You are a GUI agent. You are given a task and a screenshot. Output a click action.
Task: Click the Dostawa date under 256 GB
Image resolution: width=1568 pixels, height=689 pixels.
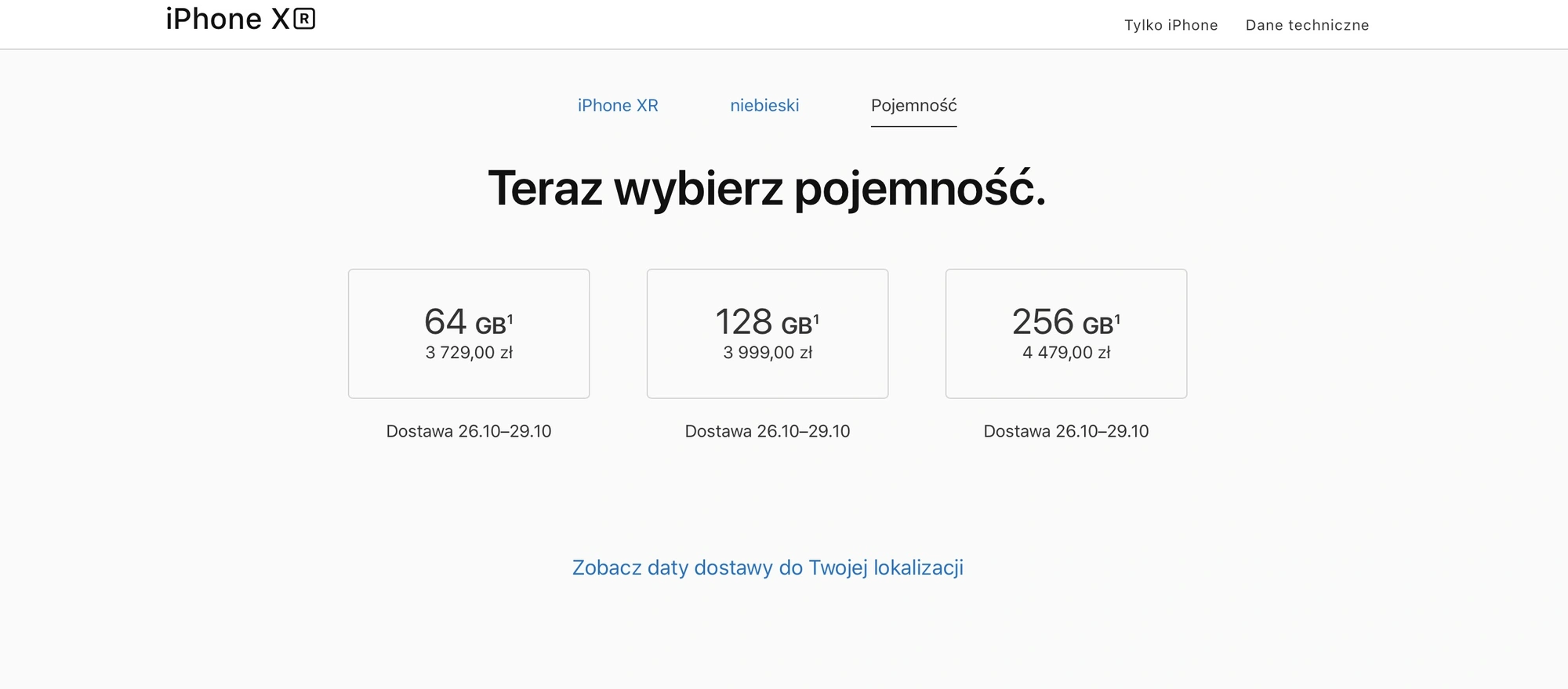click(1066, 431)
